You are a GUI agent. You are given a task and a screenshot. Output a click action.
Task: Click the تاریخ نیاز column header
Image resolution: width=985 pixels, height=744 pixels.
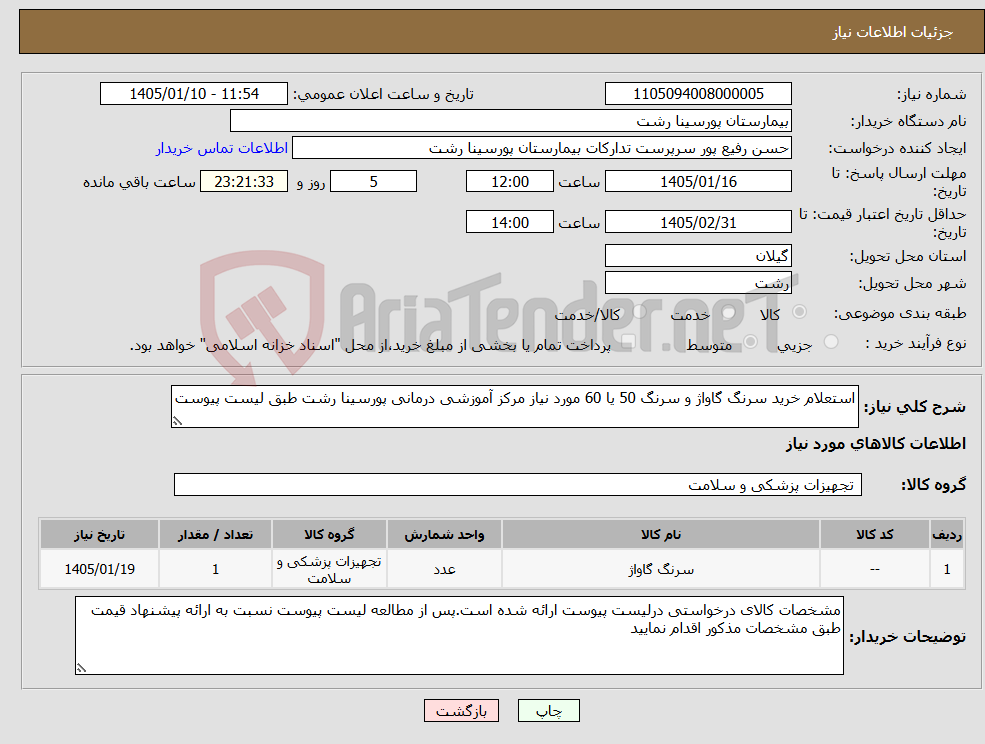click(x=99, y=534)
